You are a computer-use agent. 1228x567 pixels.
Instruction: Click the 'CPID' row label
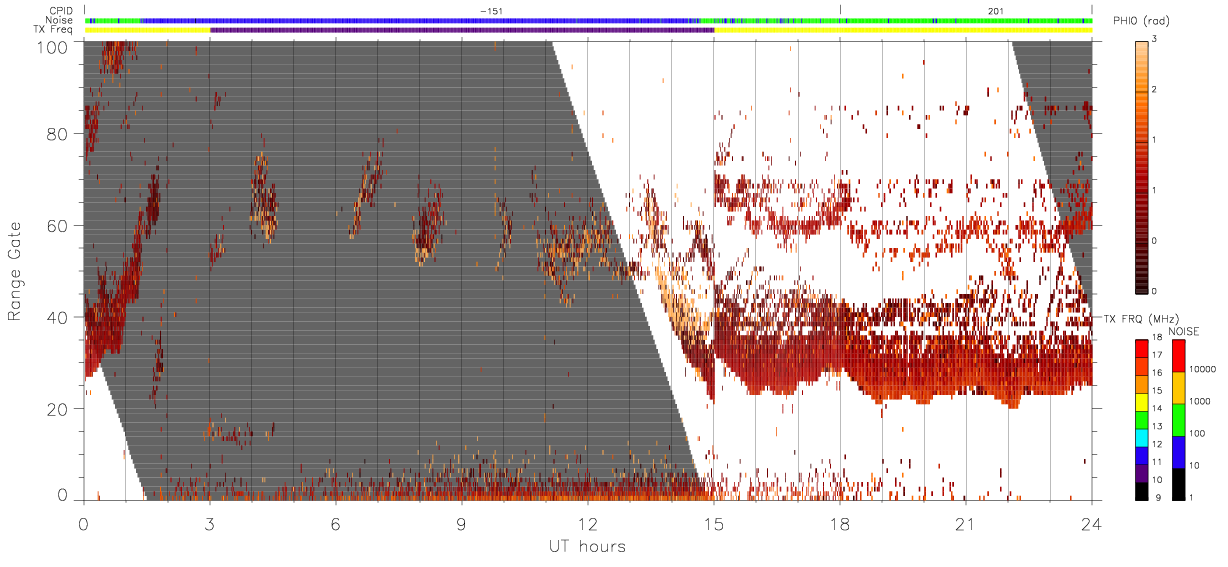60,10
